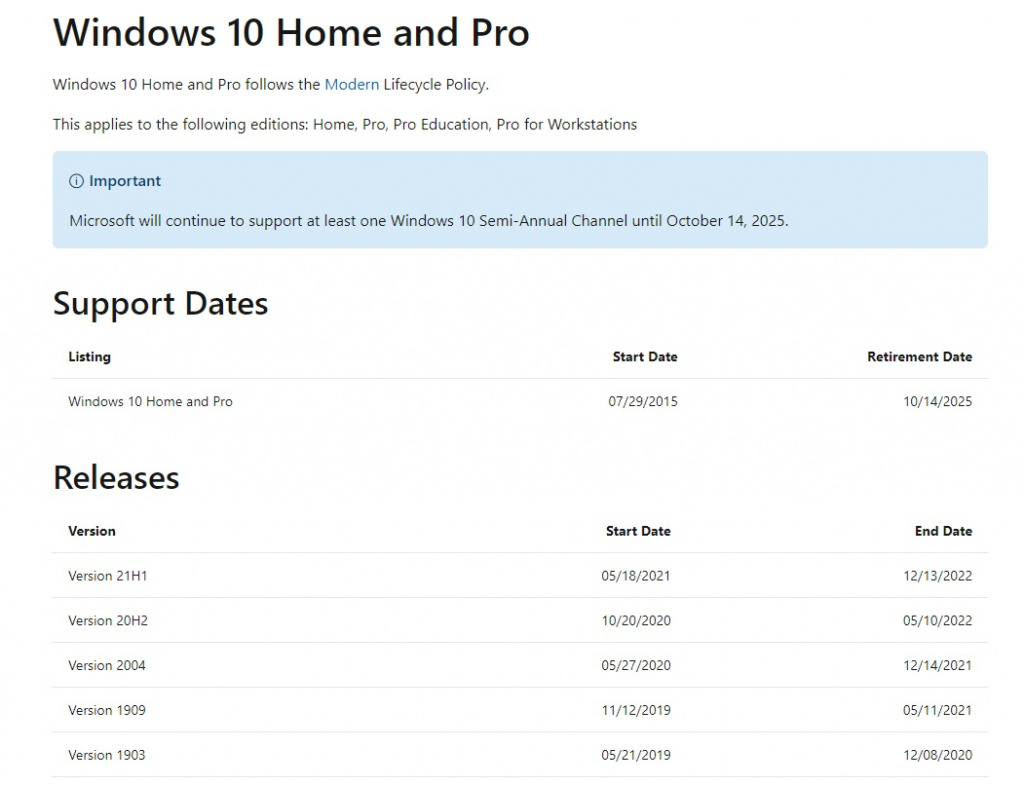Click the 05/11/2021 end date
The width and height of the screenshot is (1024, 785).
pyautogui.click(x=937, y=710)
